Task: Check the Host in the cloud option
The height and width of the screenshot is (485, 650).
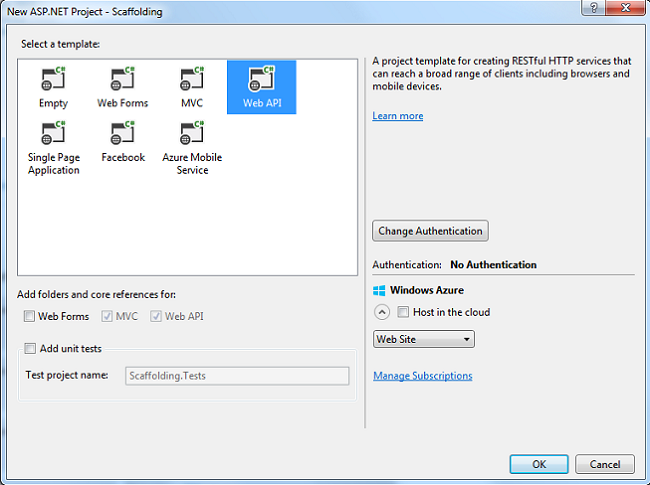Action: tap(403, 312)
